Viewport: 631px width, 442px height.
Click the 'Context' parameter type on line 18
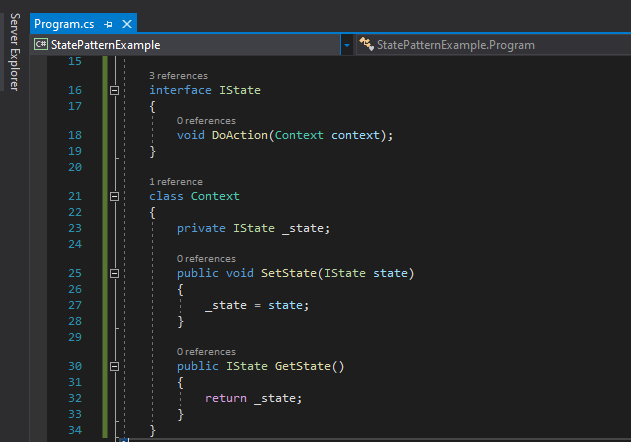click(x=299, y=135)
